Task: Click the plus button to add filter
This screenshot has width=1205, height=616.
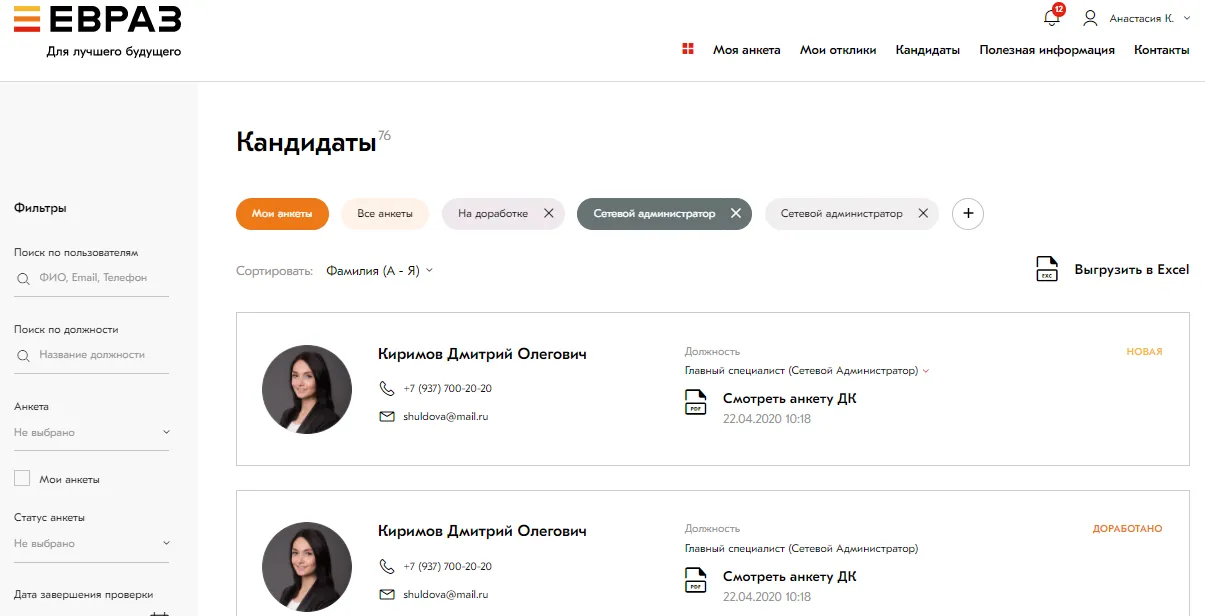Action: coord(967,213)
